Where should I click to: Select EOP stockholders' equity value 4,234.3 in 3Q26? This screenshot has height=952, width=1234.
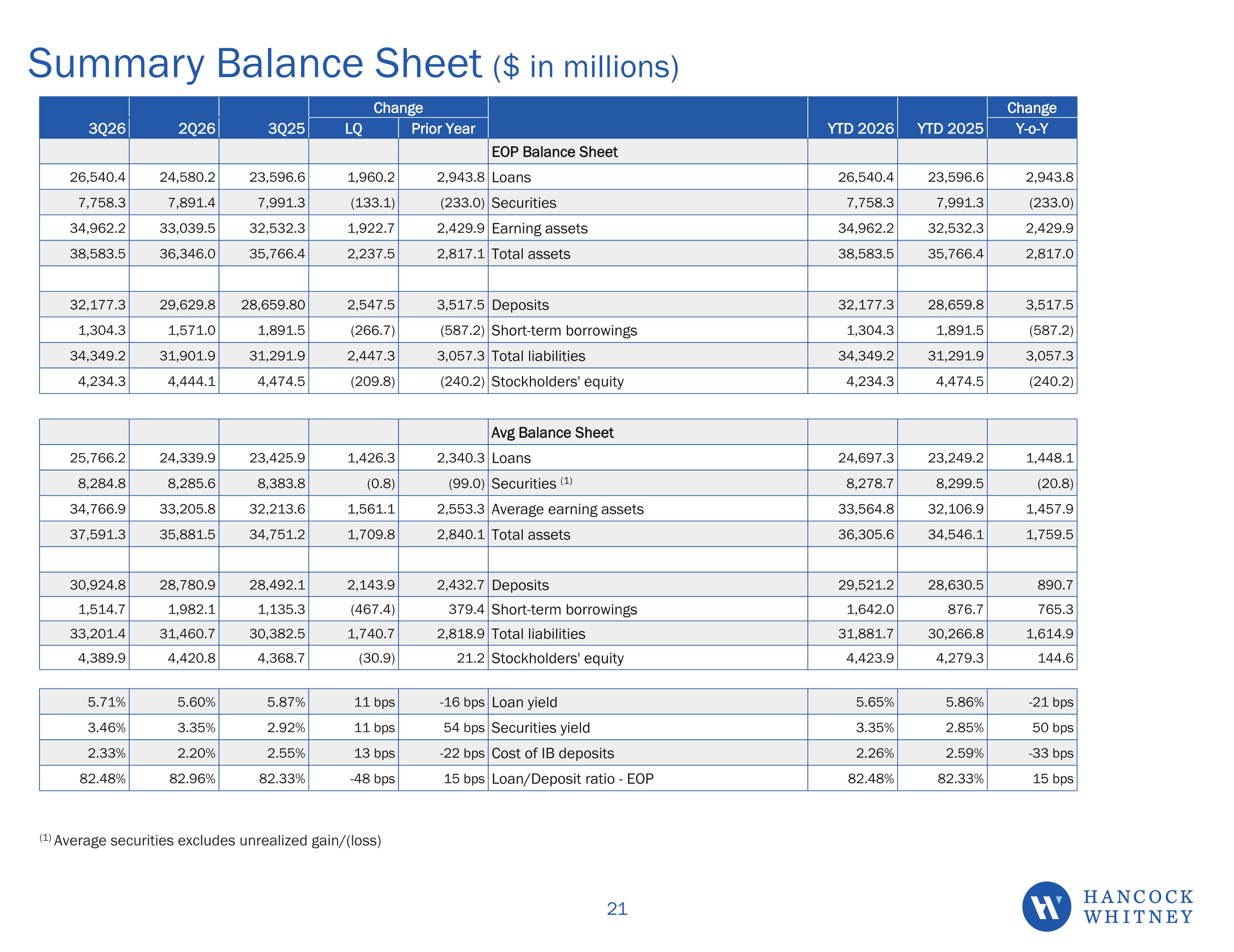[x=102, y=381]
